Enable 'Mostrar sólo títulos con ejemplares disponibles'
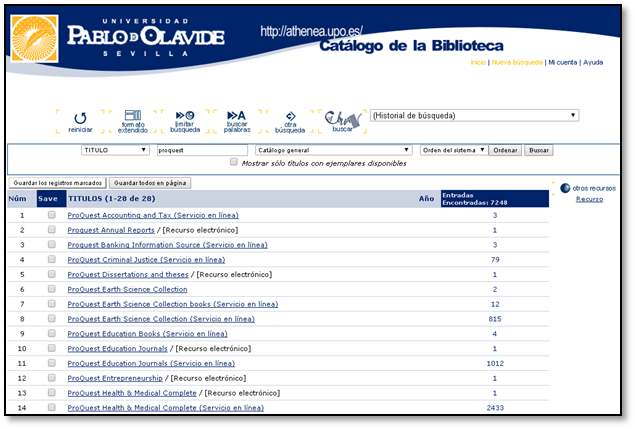This screenshot has width=635, height=429. point(234,162)
